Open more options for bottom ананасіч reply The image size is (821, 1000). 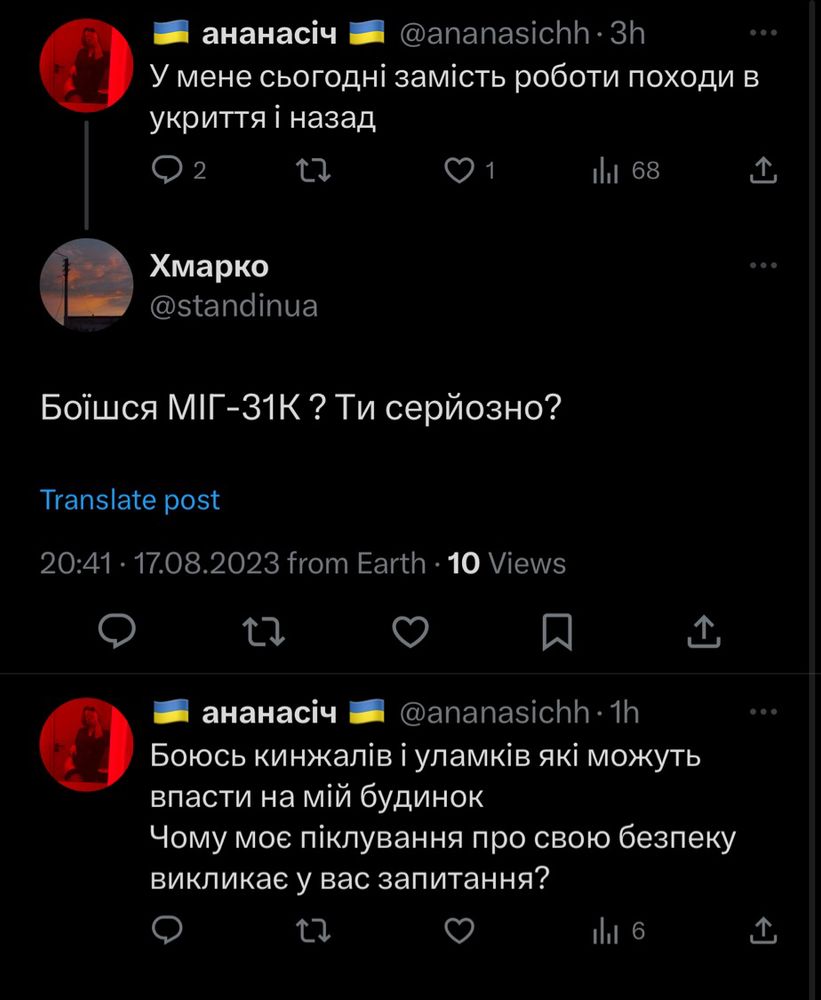pyautogui.click(x=763, y=712)
